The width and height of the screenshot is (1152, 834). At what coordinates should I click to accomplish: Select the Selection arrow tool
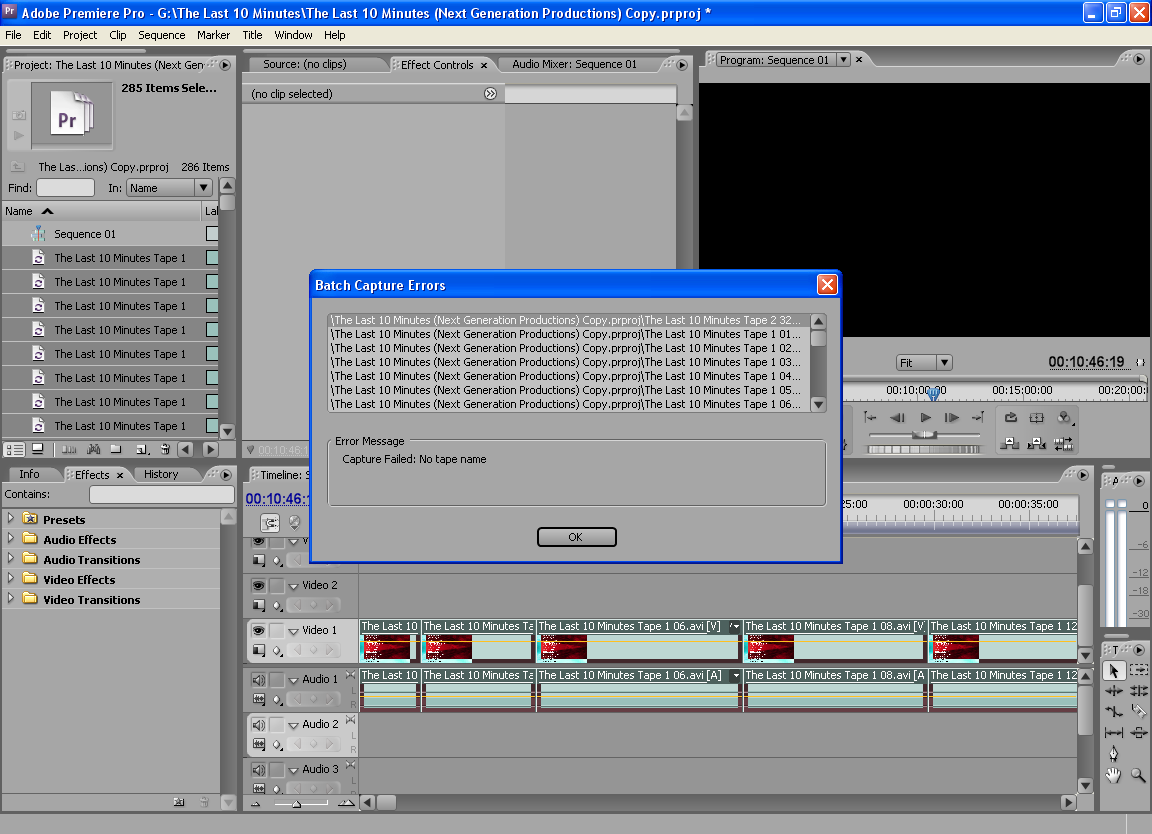pos(1114,671)
